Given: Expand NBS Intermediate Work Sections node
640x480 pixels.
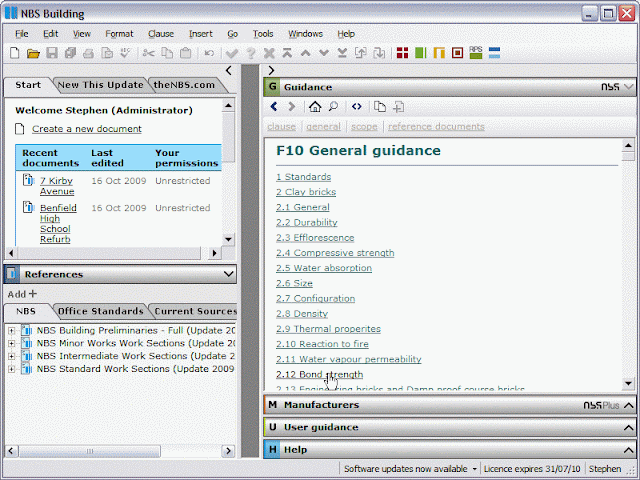Looking at the screenshot, I should pyautogui.click(x=11, y=356).
